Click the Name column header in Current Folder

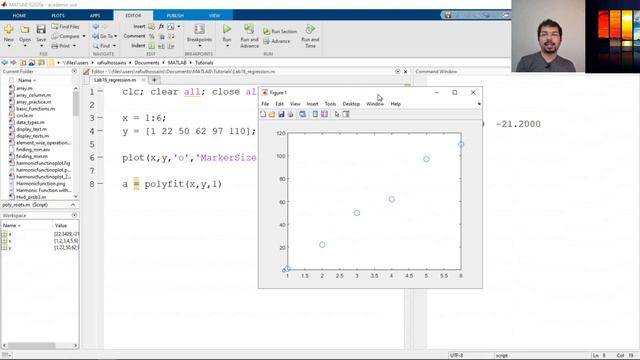coord(27,80)
